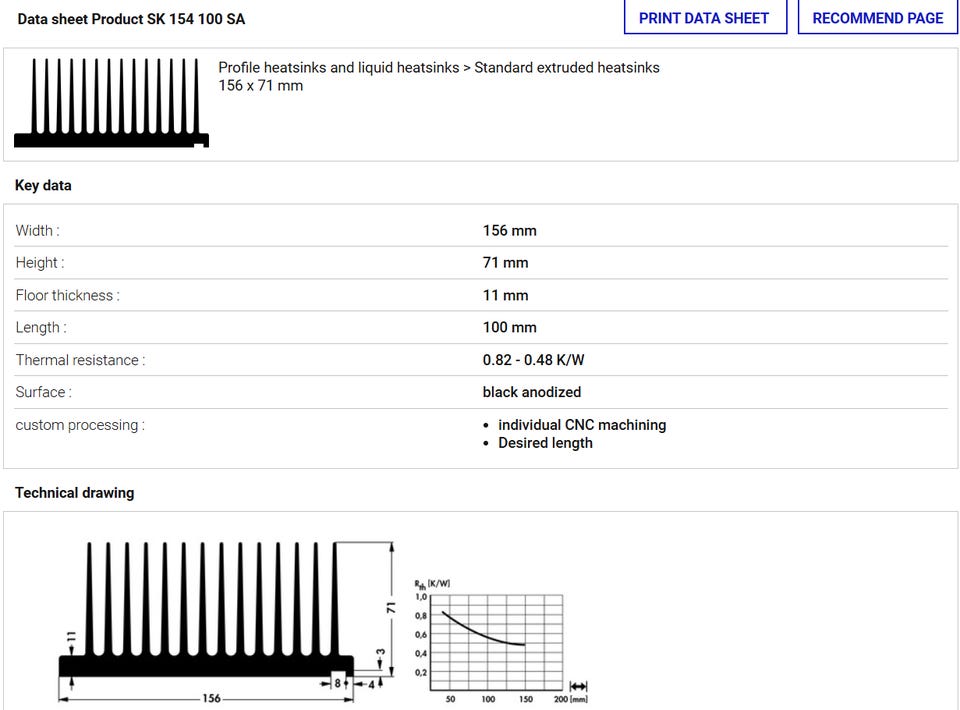Click the 156 x 71 mm dimension text

(x=260, y=86)
